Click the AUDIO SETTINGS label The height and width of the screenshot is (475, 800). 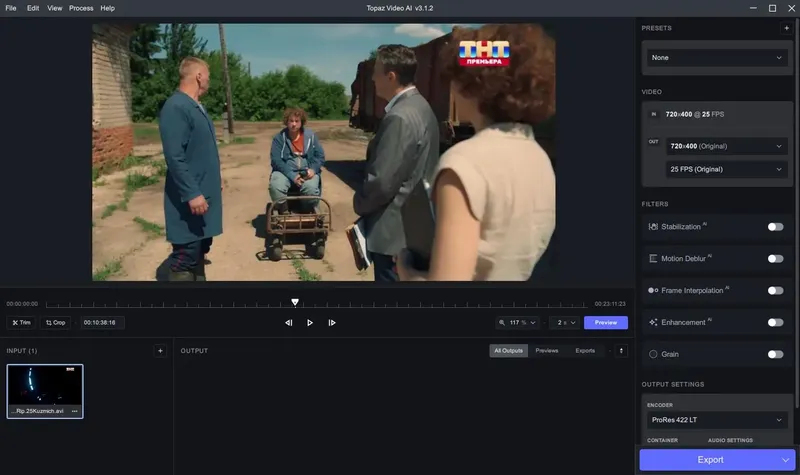(x=730, y=440)
